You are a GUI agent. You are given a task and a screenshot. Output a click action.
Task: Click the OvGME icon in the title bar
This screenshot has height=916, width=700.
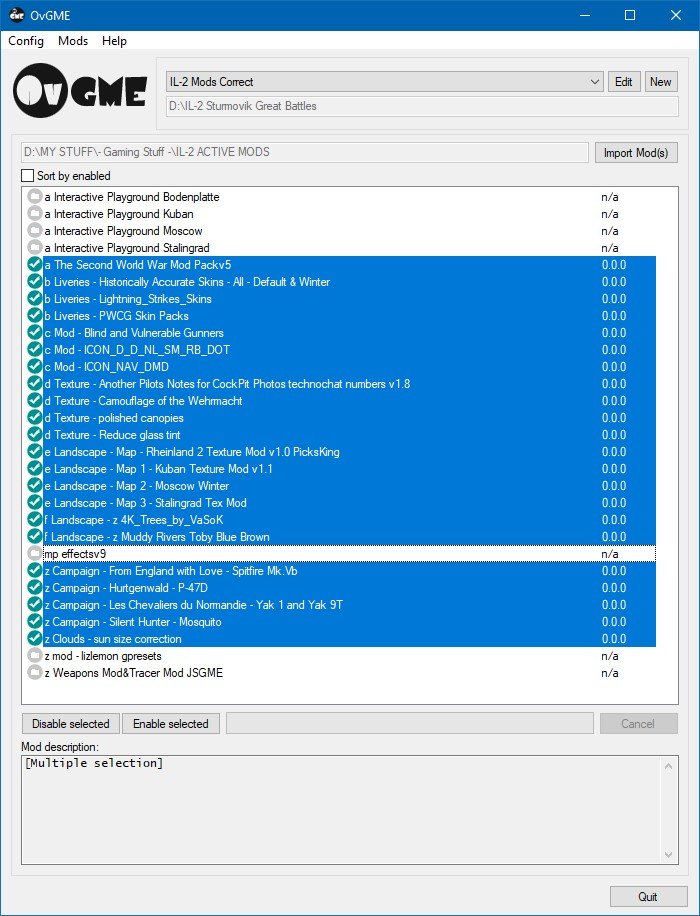tap(16, 15)
